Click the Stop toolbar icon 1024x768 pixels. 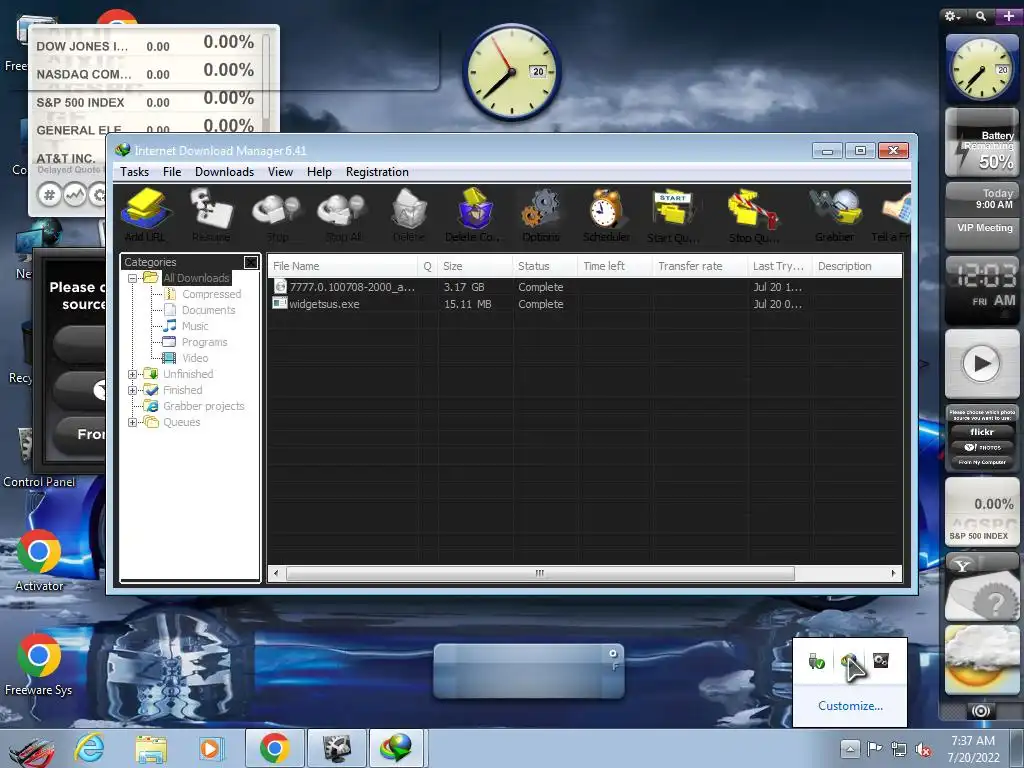(x=277, y=216)
